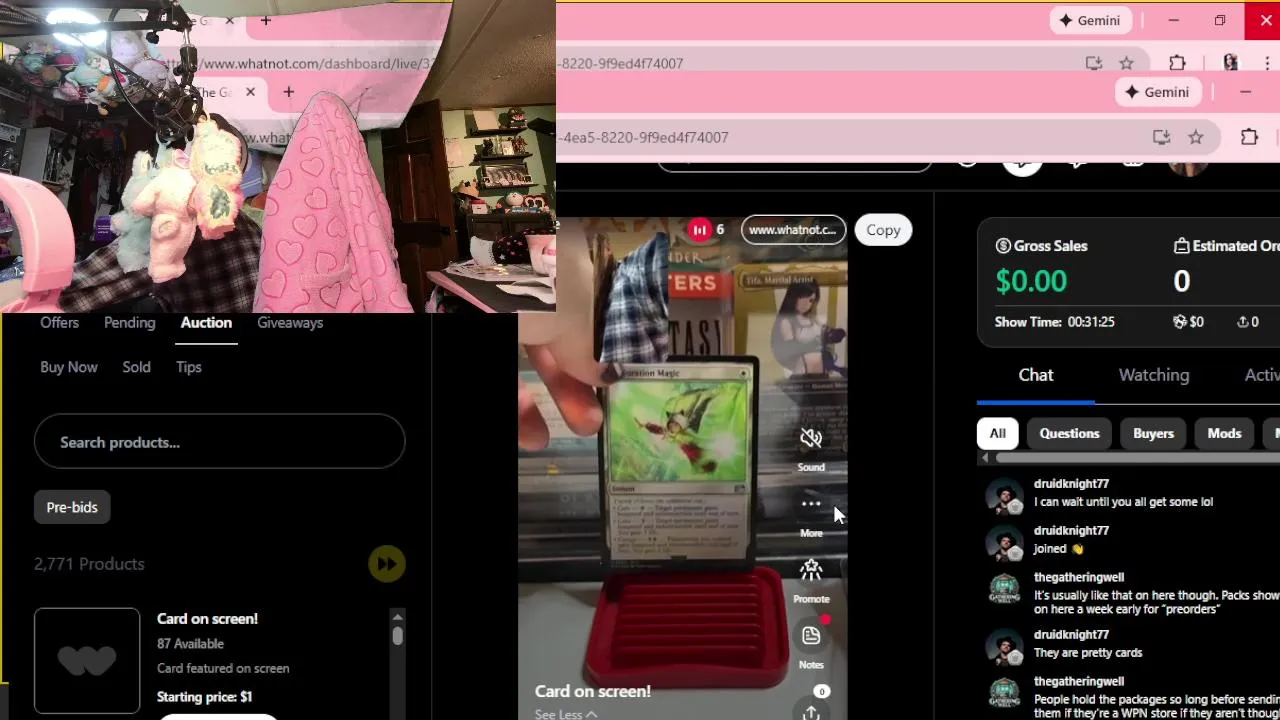Click the share icon below Notes
1280x720 pixels.
click(x=811, y=712)
